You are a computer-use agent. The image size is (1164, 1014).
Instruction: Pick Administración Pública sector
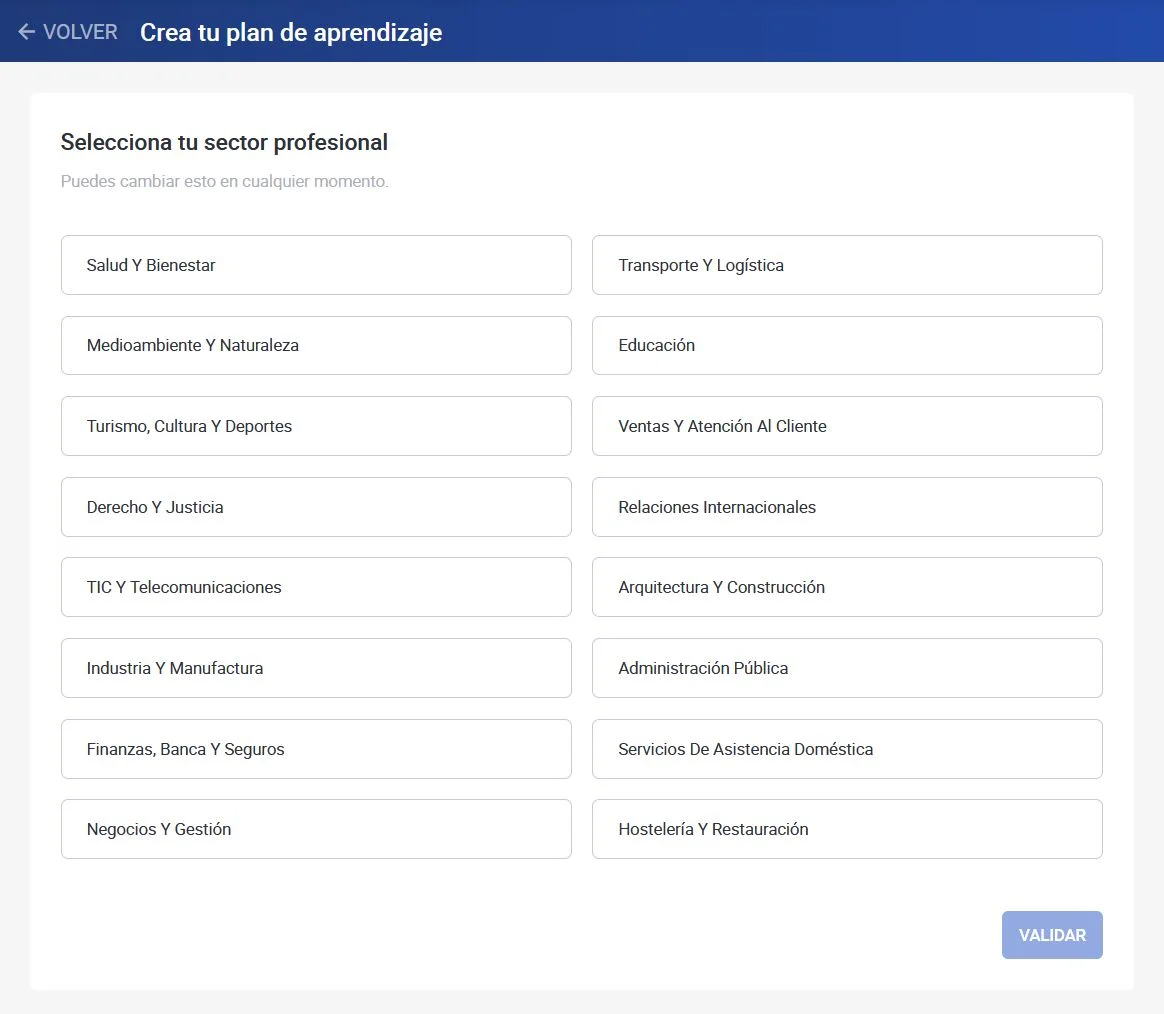tap(847, 668)
